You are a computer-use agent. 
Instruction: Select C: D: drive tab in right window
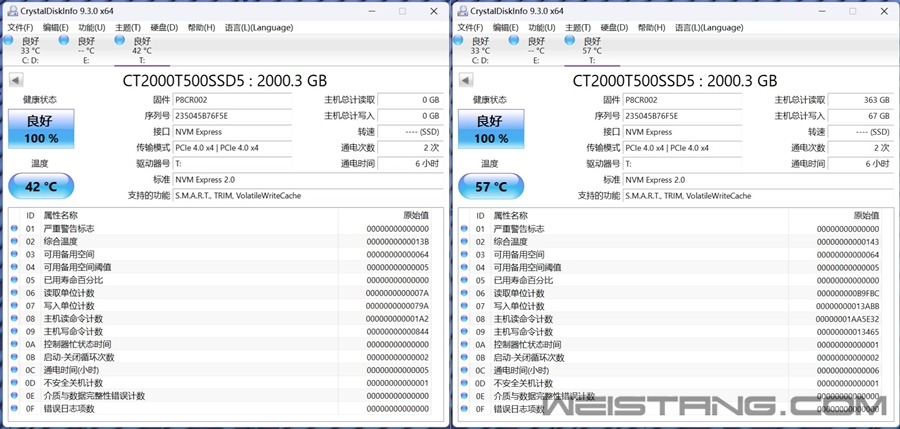479,51
